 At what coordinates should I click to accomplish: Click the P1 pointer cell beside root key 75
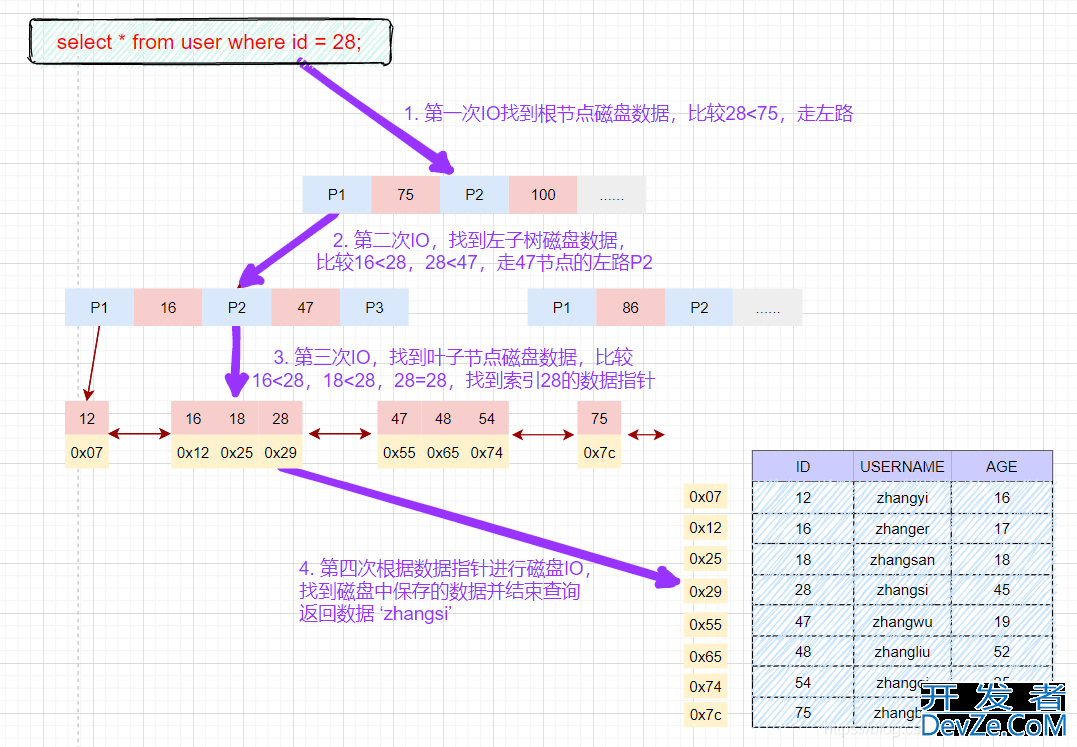point(337,195)
